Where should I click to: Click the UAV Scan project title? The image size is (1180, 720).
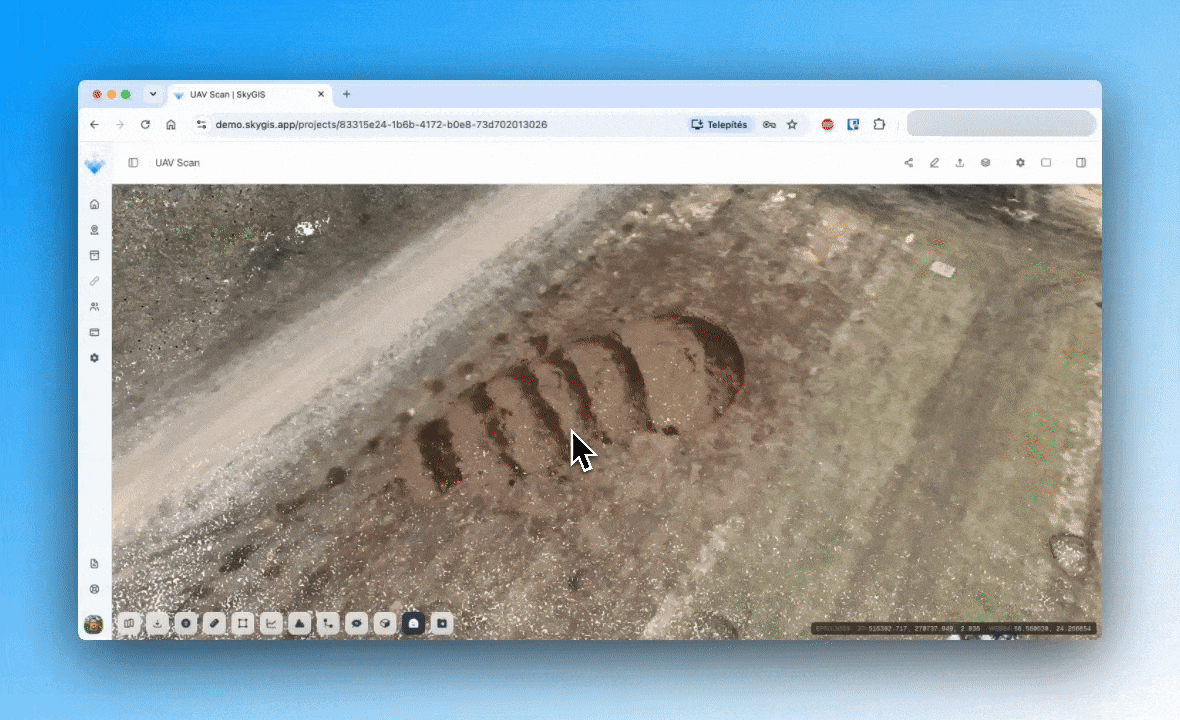tap(178, 163)
